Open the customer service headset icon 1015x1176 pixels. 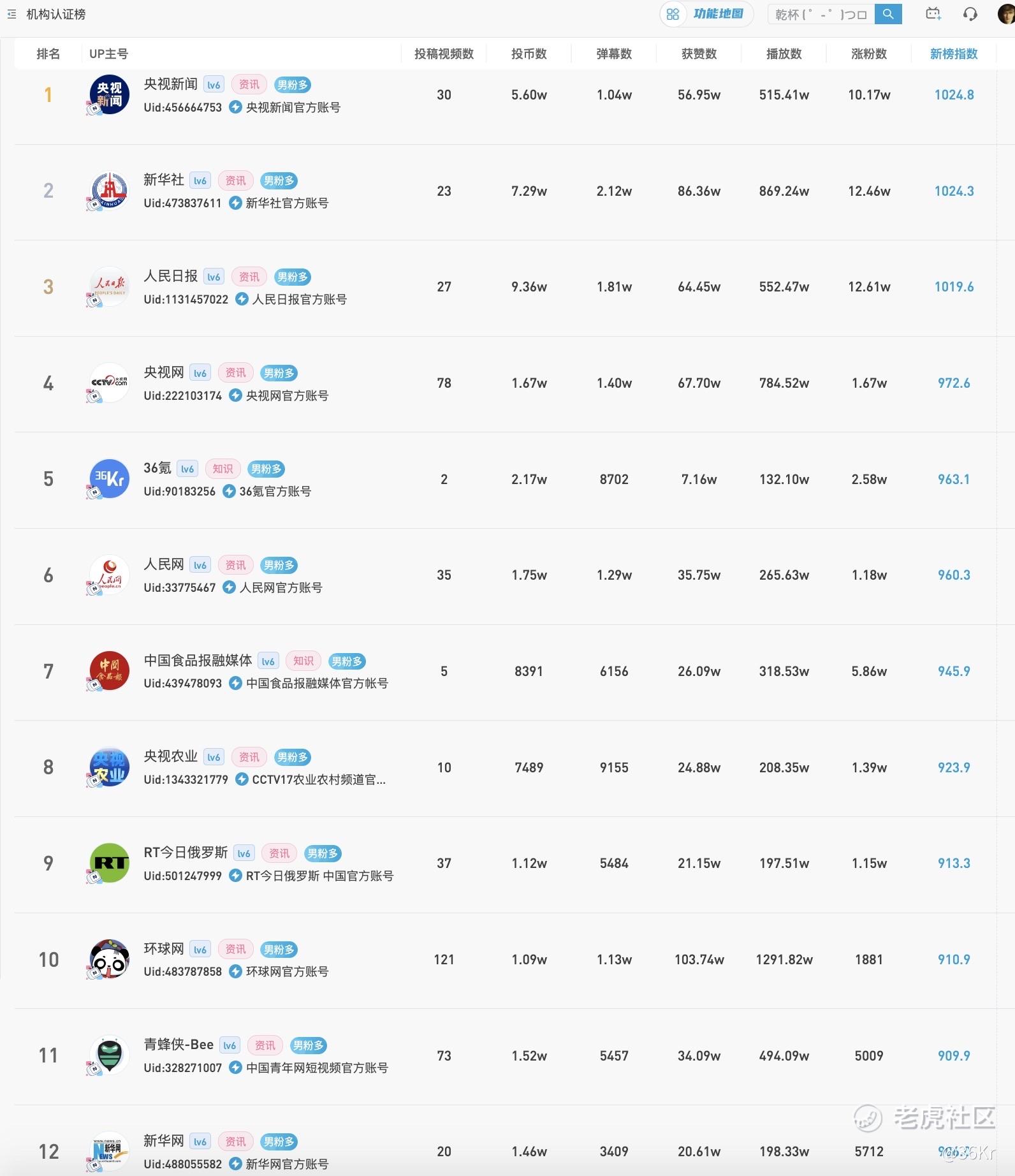point(970,14)
